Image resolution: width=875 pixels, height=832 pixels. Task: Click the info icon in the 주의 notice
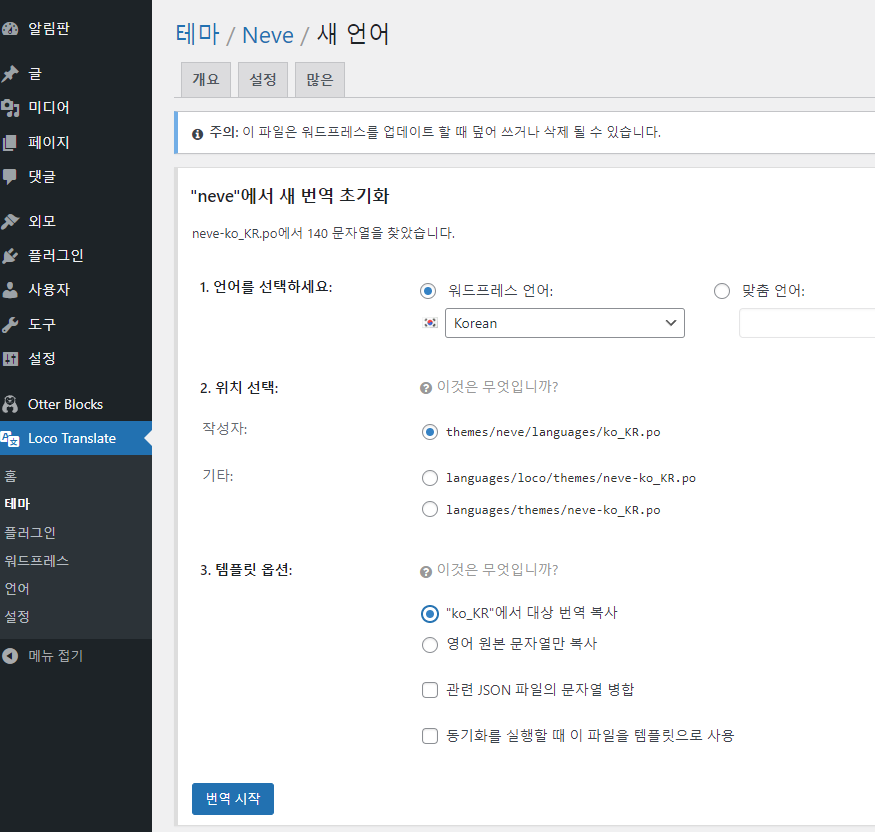tap(198, 134)
